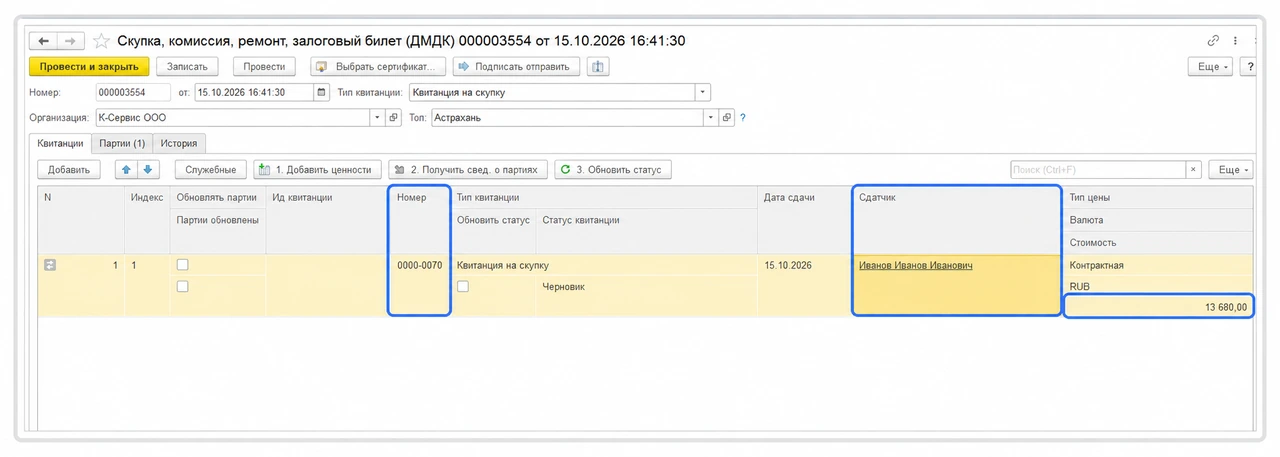Open the Еще menu beside the search field
Screen dimensions: 1280x457
click(1231, 169)
